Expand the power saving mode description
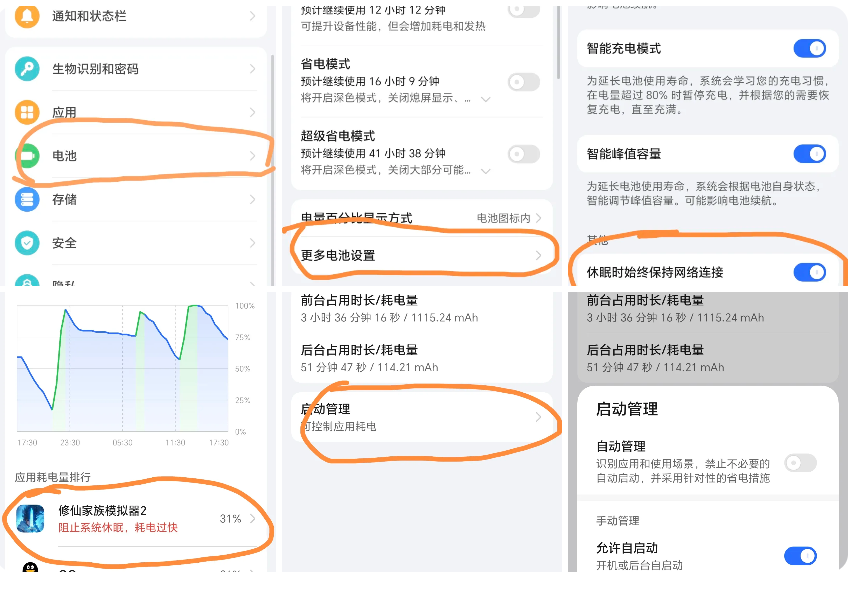 tap(486, 99)
